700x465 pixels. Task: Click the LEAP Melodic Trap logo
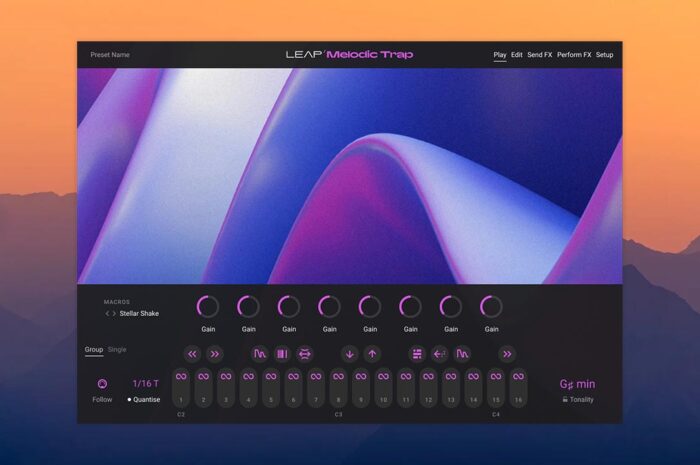tap(350, 54)
